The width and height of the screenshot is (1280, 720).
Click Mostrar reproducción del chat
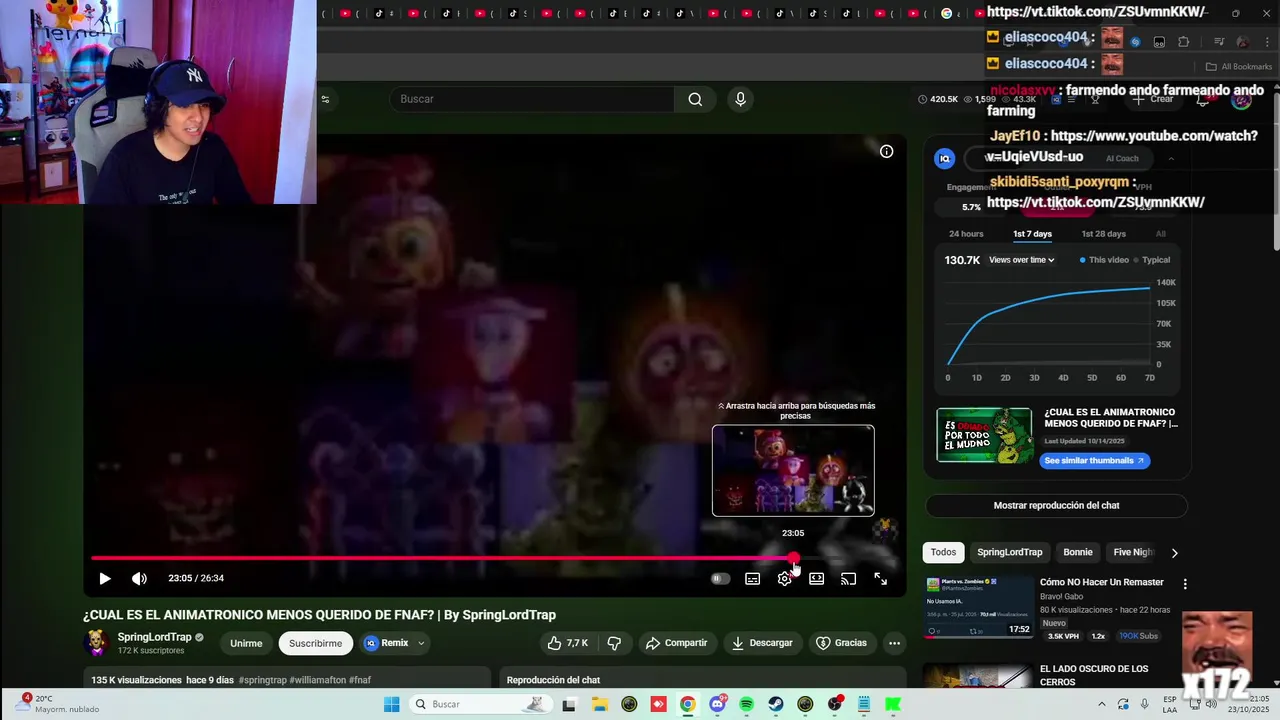1056,506
